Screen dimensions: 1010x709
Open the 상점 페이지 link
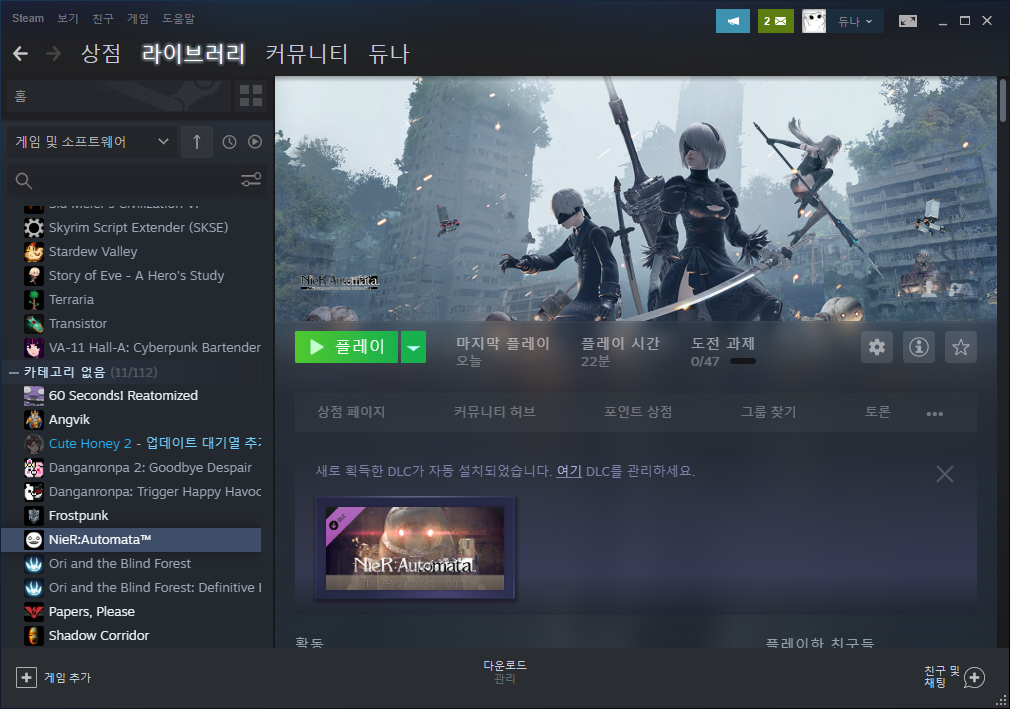351,411
